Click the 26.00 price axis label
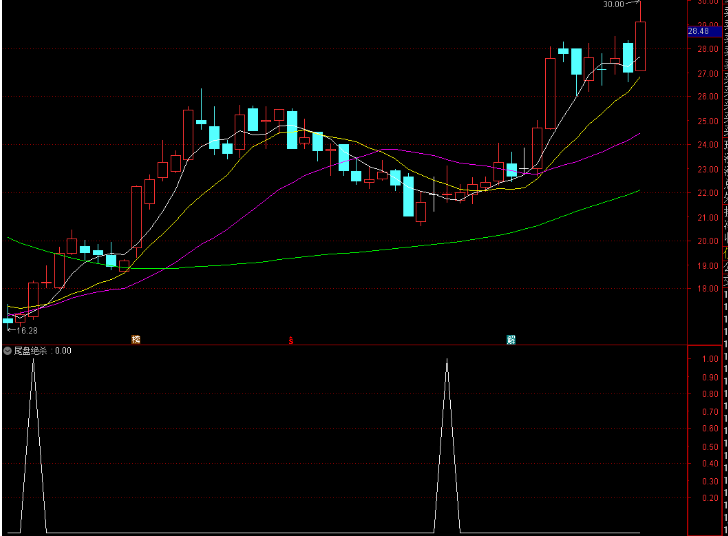The image size is (728, 536). pyautogui.click(x=708, y=97)
